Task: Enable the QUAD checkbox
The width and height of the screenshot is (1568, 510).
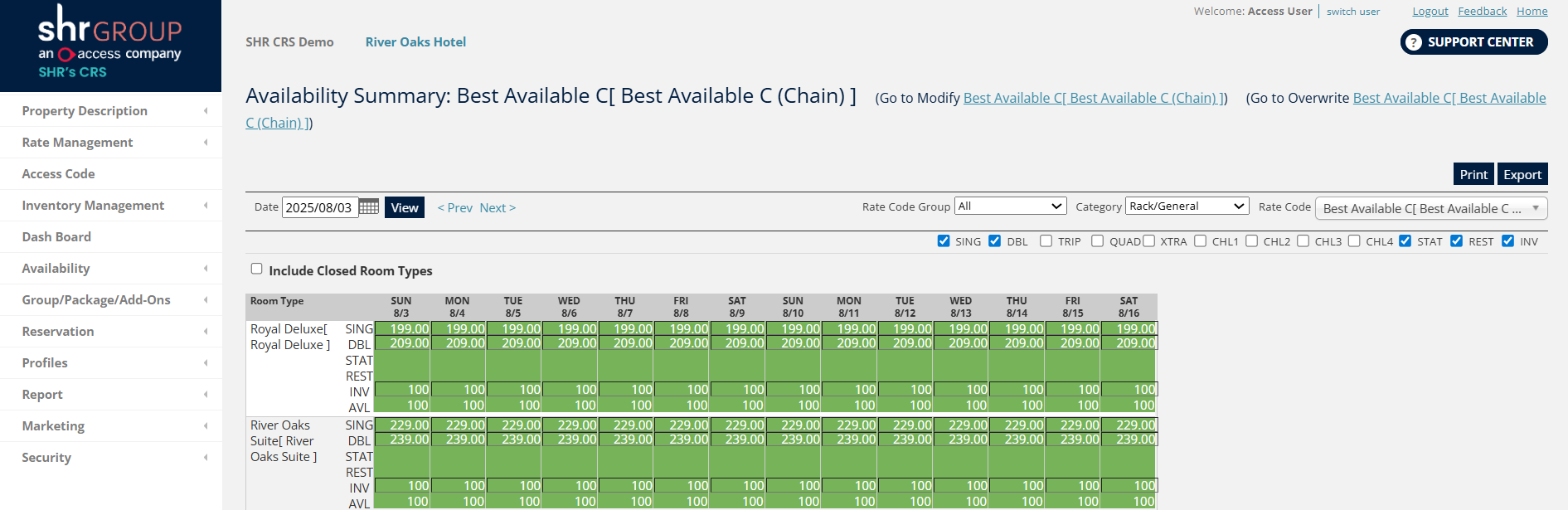Action: click(x=1098, y=241)
